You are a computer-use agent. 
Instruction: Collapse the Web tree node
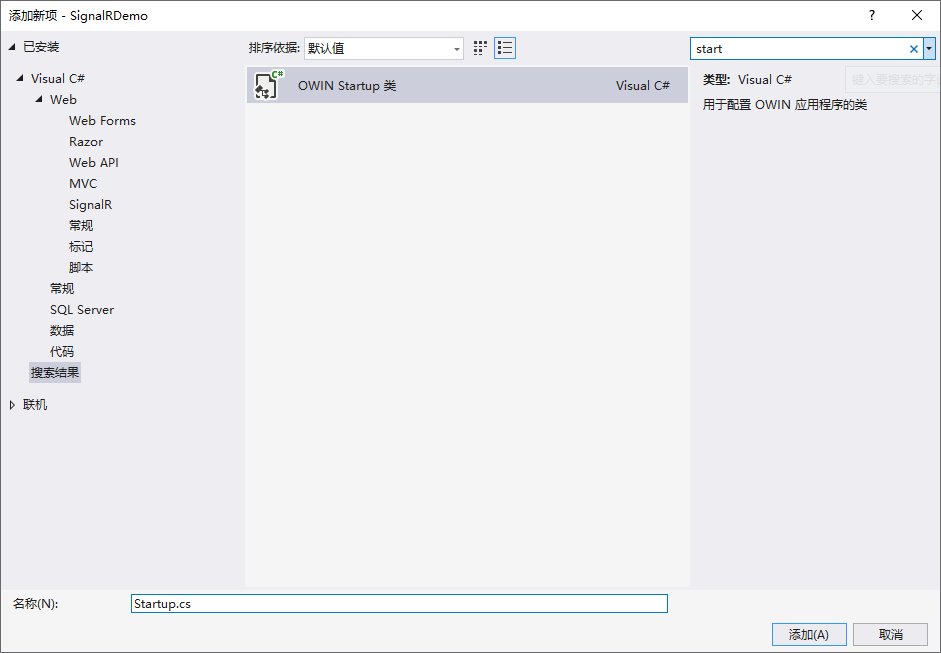click(39, 100)
